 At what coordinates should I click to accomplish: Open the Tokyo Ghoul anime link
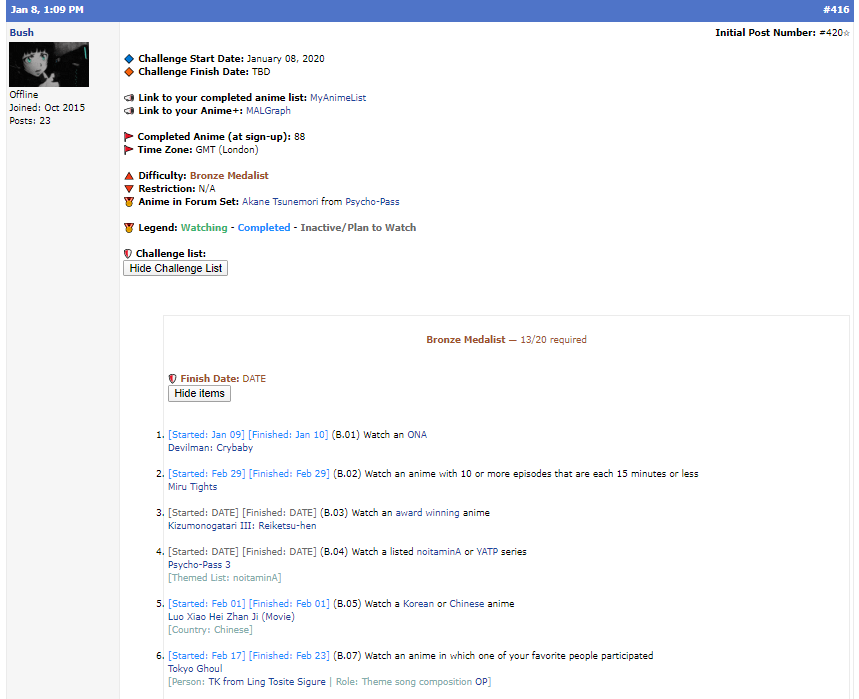(196, 669)
